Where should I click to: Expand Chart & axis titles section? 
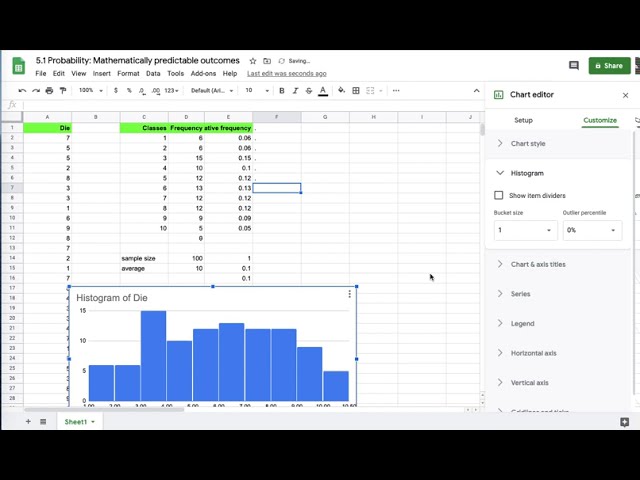click(x=558, y=264)
